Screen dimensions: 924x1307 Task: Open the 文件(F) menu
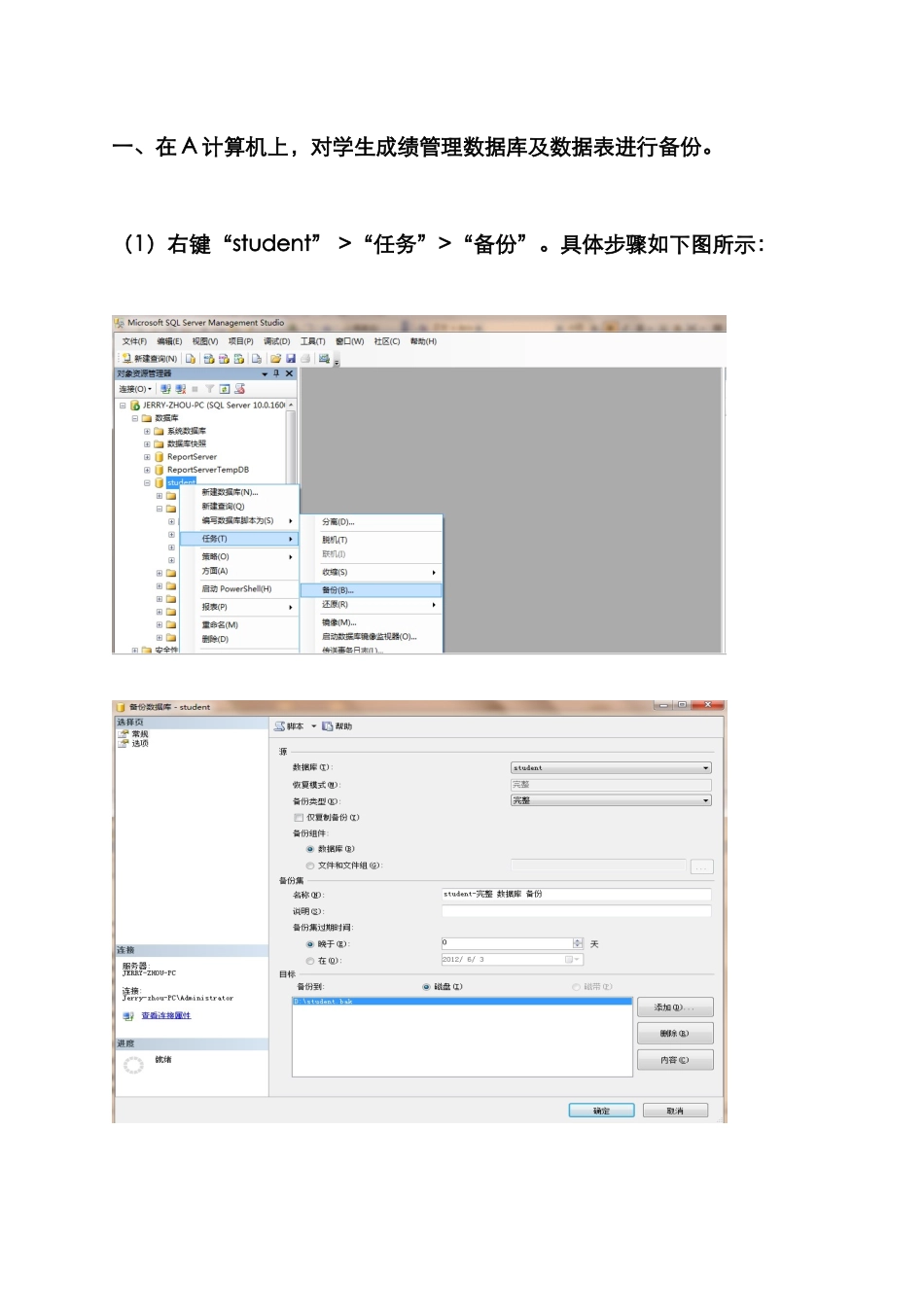click(x=134, y=341)
